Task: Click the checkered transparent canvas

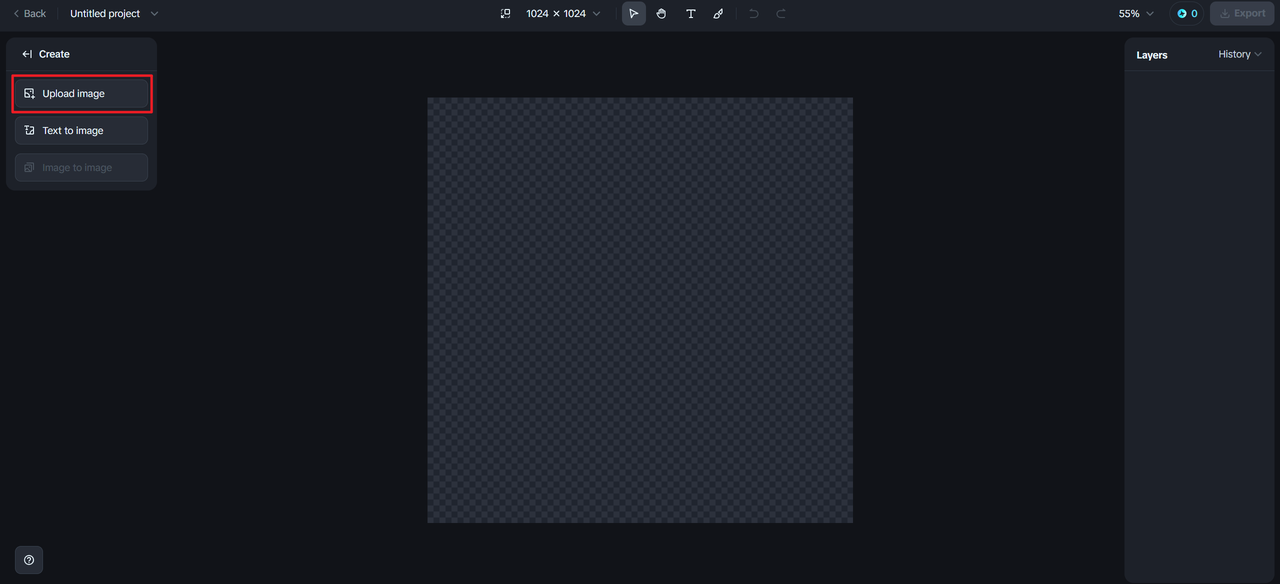Action: (640, 310)
